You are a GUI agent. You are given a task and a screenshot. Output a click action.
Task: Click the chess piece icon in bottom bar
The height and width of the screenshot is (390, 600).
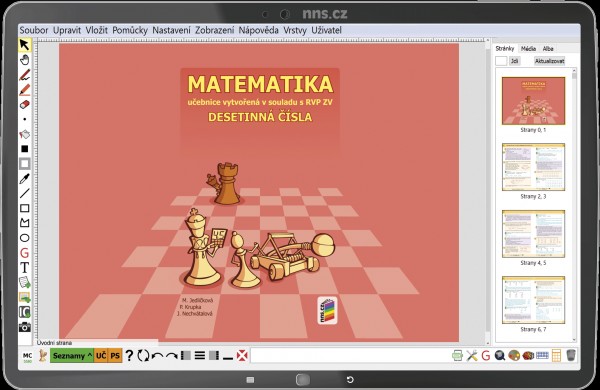coord(42,356)
